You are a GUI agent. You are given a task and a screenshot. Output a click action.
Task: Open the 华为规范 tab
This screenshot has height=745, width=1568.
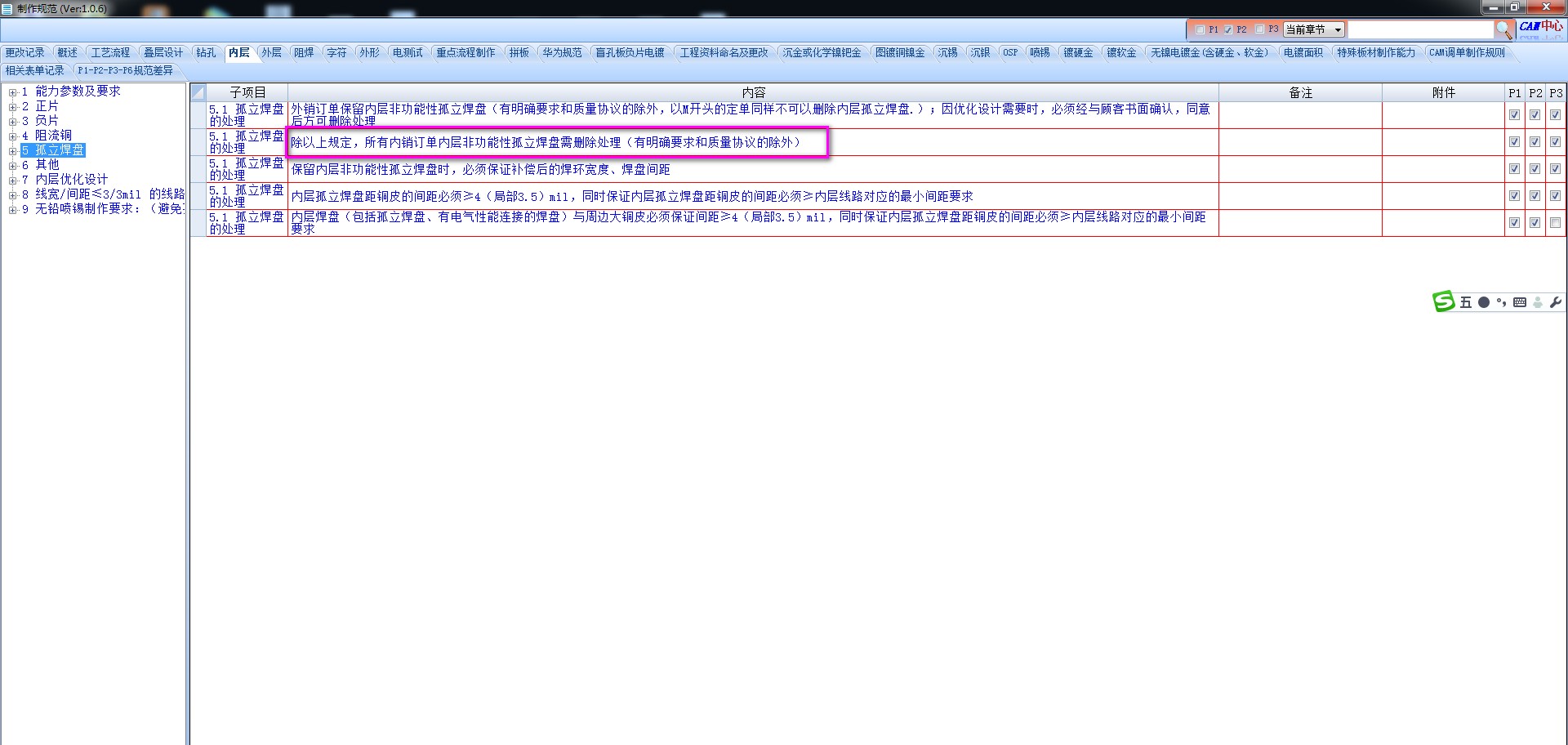[563, 52]
